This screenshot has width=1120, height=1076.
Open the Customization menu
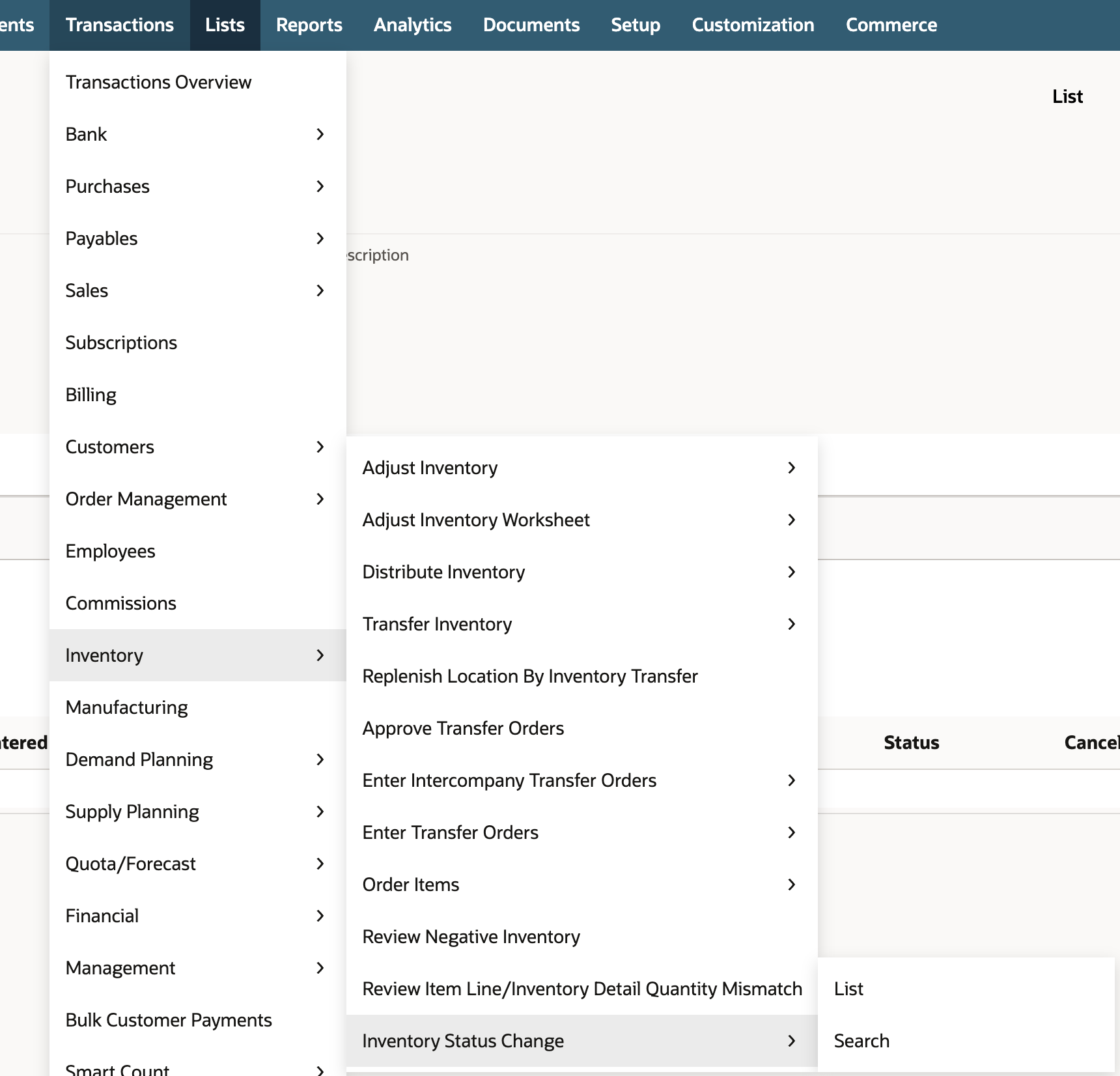coord(753,25)
